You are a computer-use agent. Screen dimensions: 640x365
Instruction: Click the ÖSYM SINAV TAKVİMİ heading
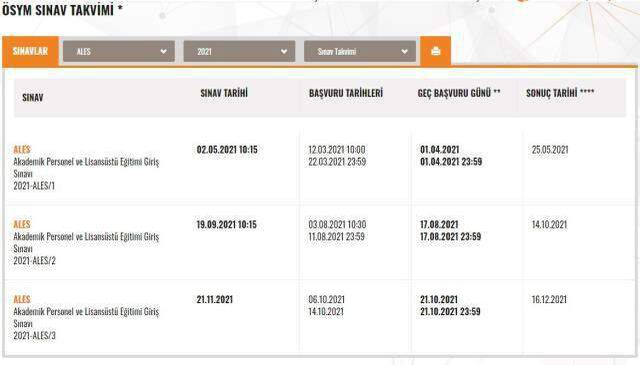coord(62,10)
